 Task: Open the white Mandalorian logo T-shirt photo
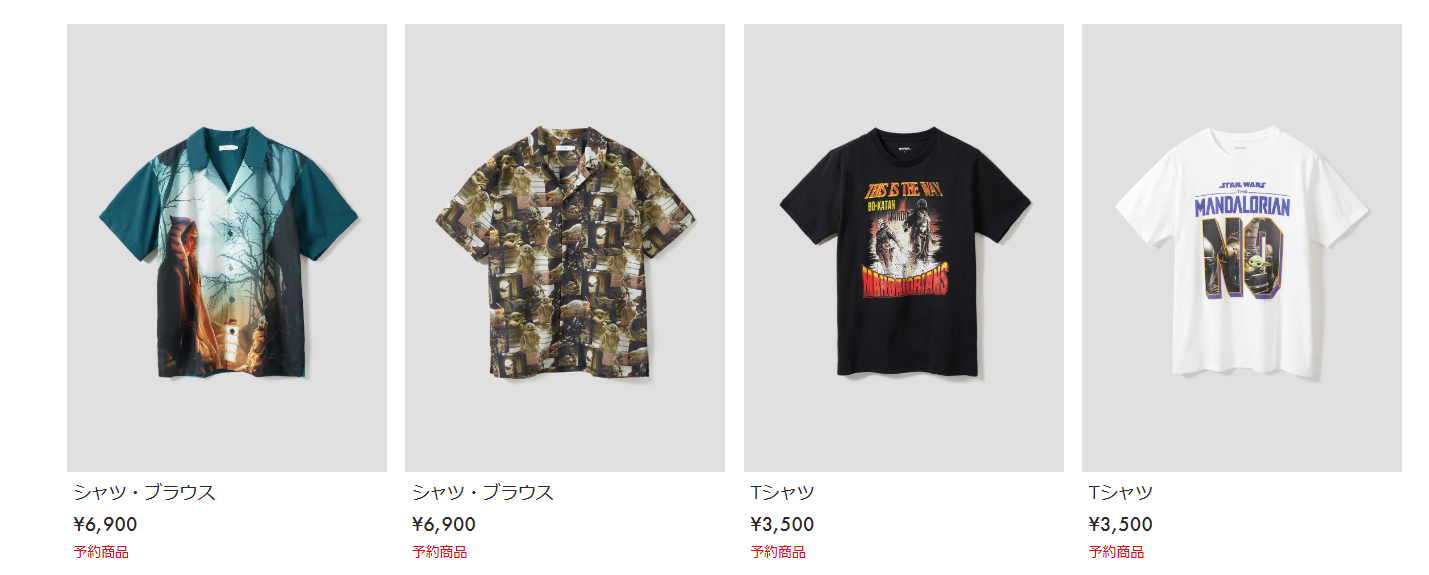pos(1242,248)
